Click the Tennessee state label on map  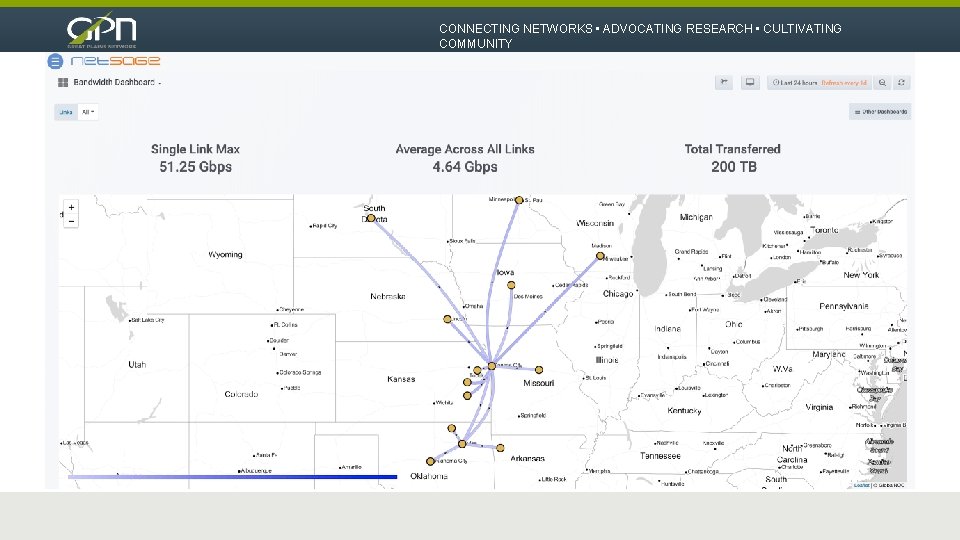click(x=660, y=456)
